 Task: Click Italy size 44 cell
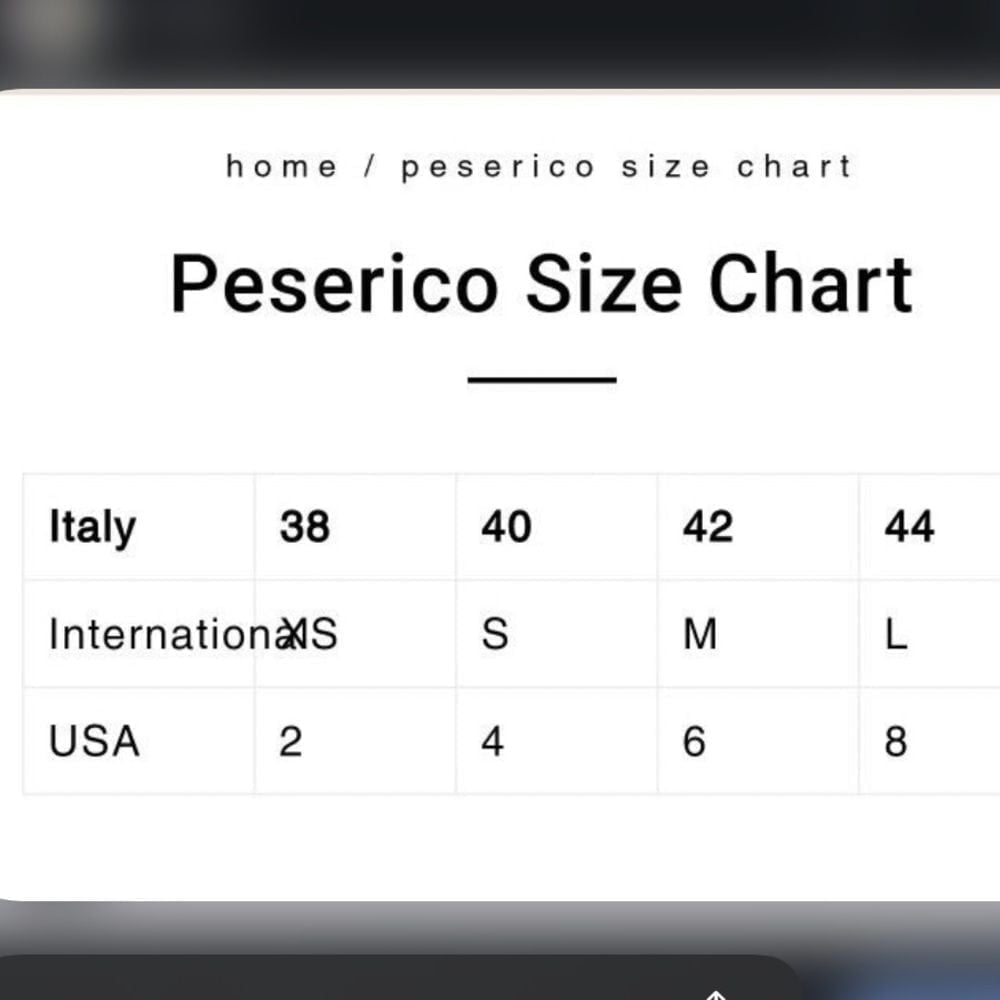click(x=930, y=527)
